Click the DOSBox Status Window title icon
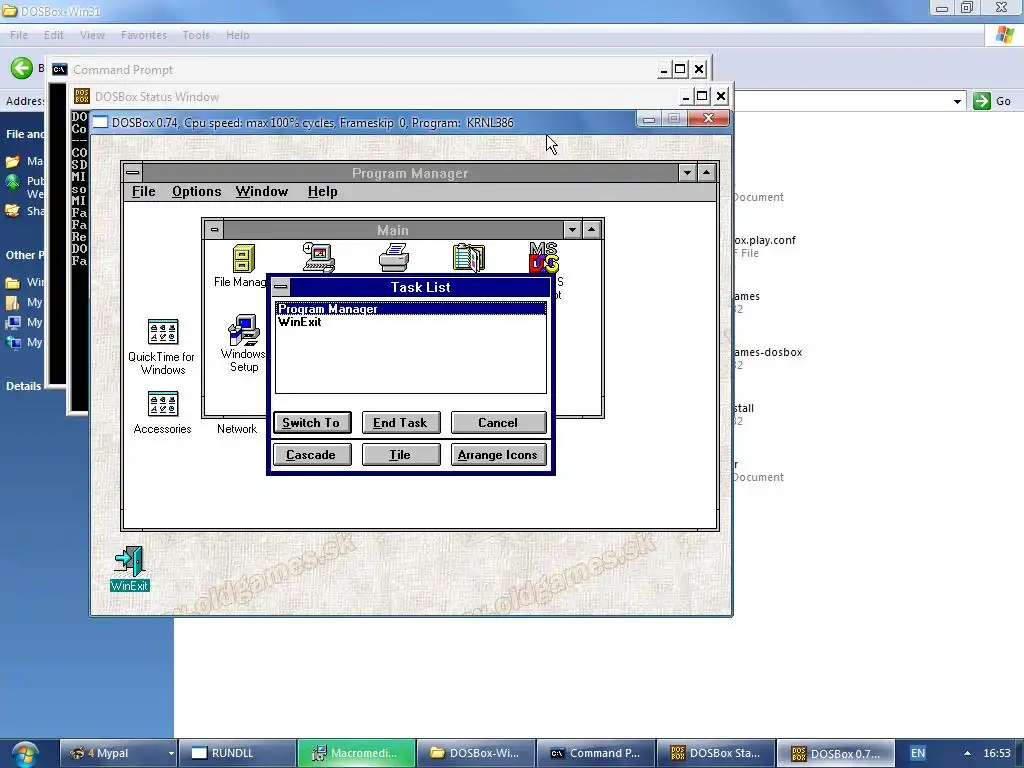Screen dimensions: 1024x768 pyautogui.click(x=82, y=96)
